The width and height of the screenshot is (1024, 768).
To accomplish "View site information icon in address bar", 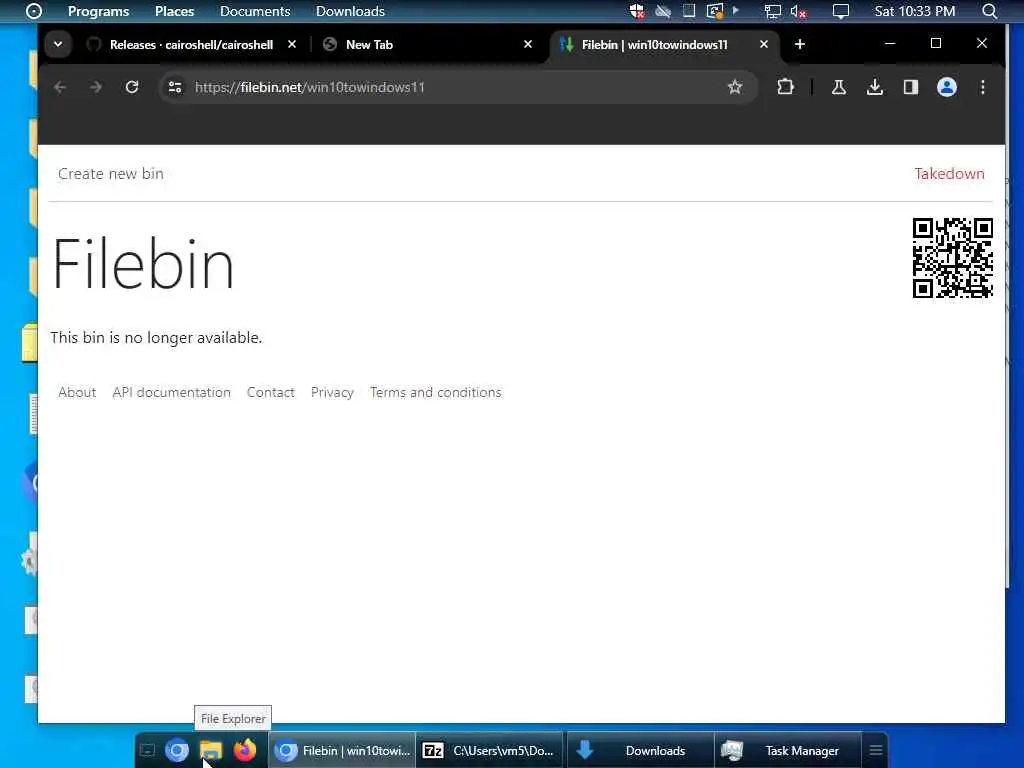I will click(x=174, y=87).
